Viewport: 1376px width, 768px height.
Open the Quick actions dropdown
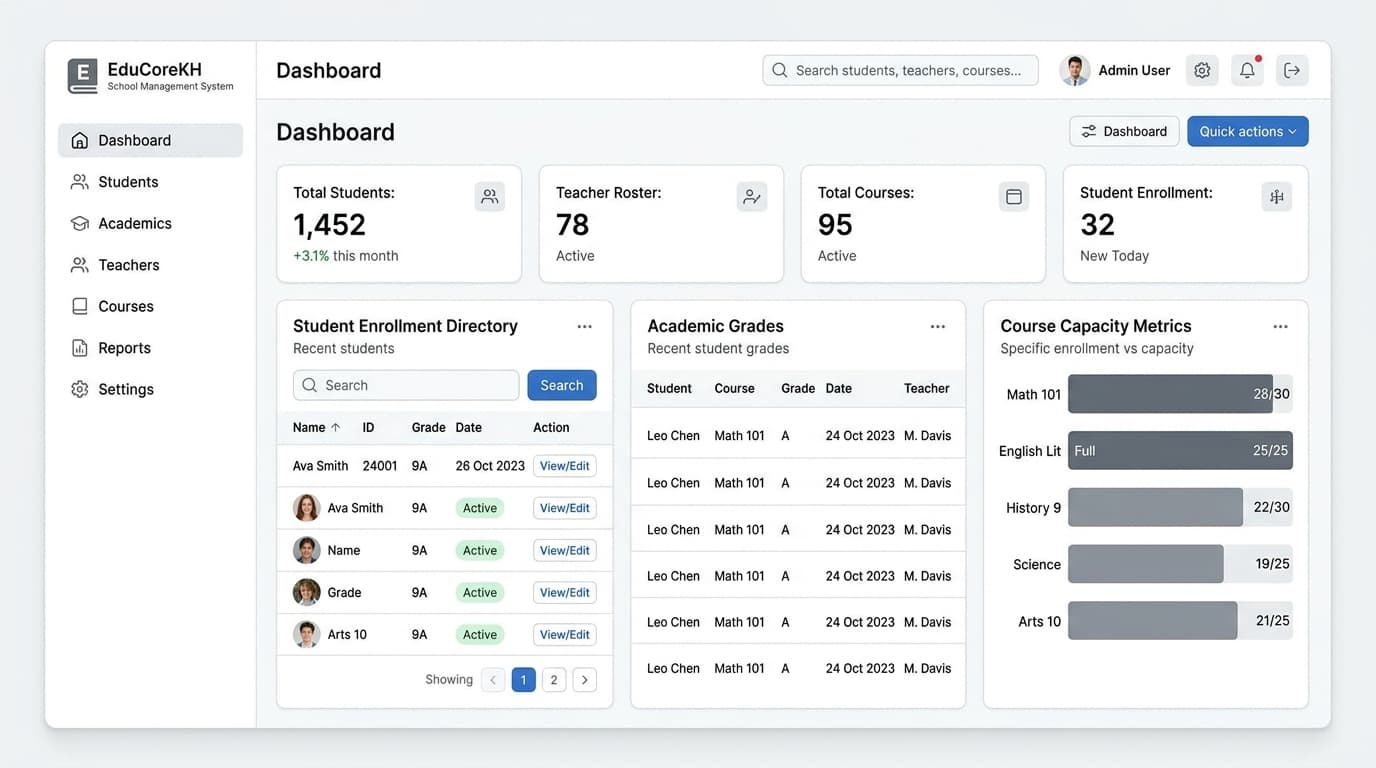1248,131
